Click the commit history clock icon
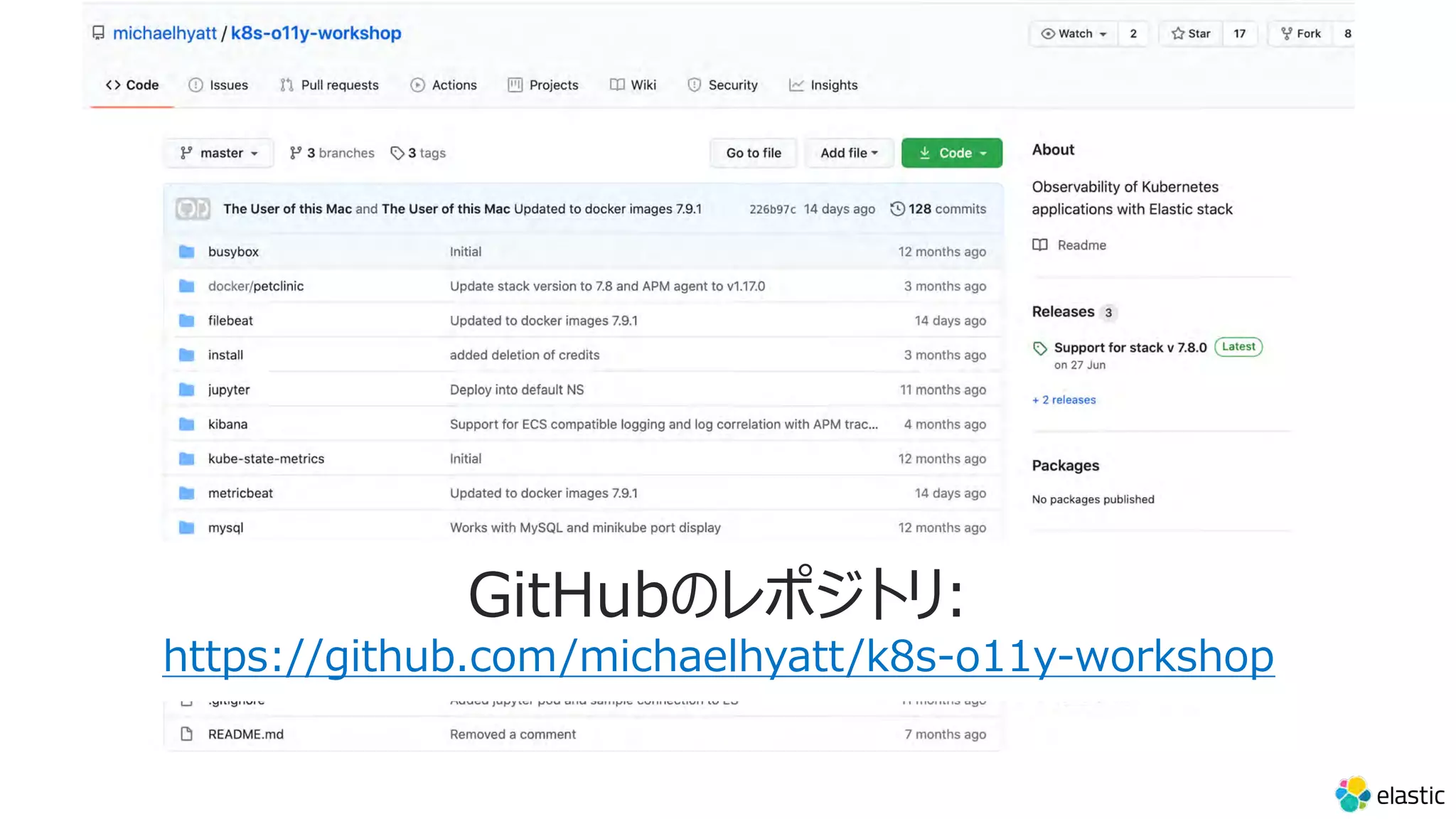This screenshot has width=1456, height=819. point(897,209)
